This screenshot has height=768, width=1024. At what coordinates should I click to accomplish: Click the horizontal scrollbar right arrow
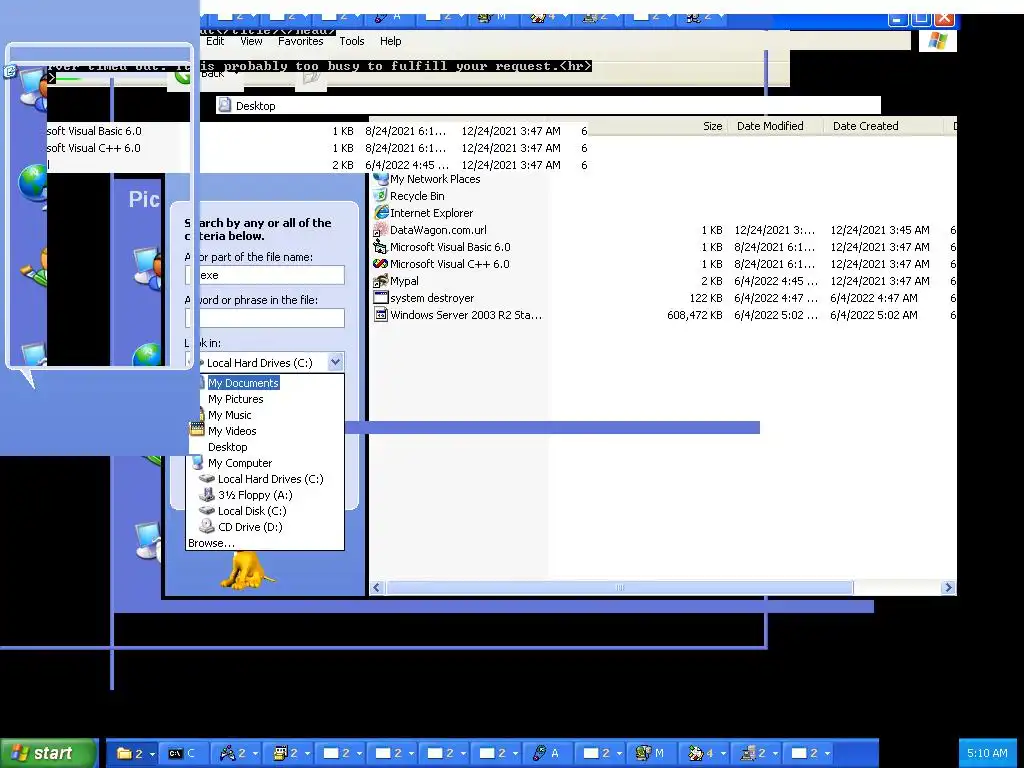pyautogui.click(x=948, y=588)
